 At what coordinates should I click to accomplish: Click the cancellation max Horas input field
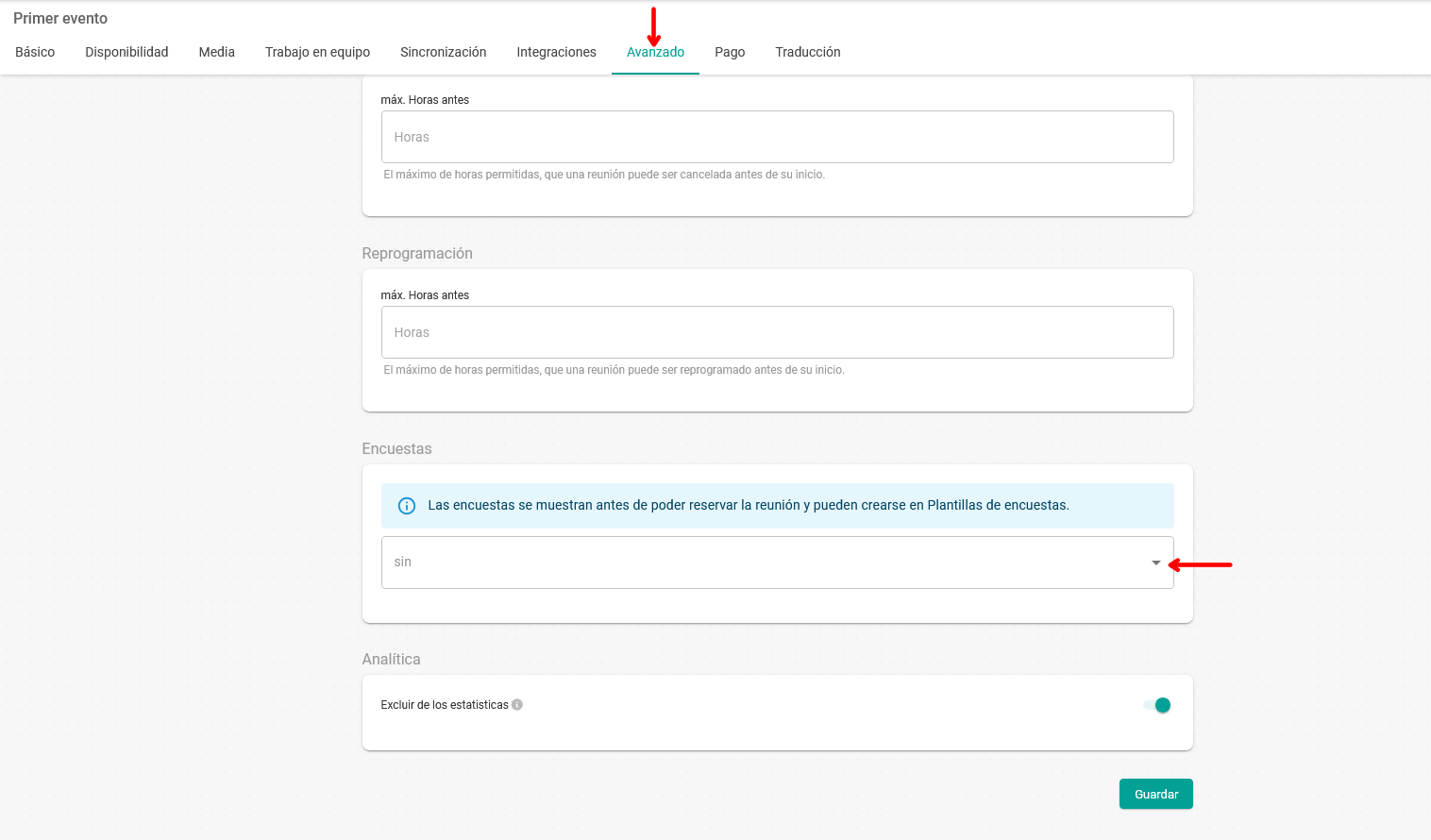coord(777,137)
